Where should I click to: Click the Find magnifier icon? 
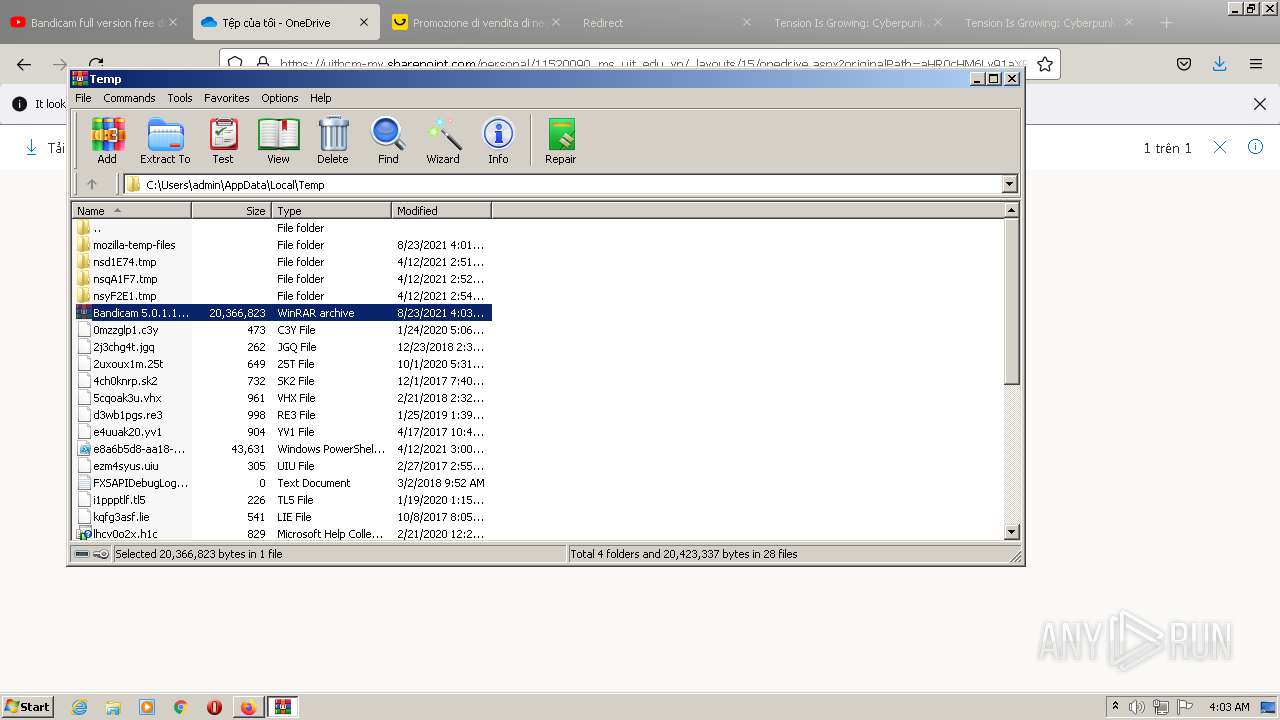click(x=388, y=140)
